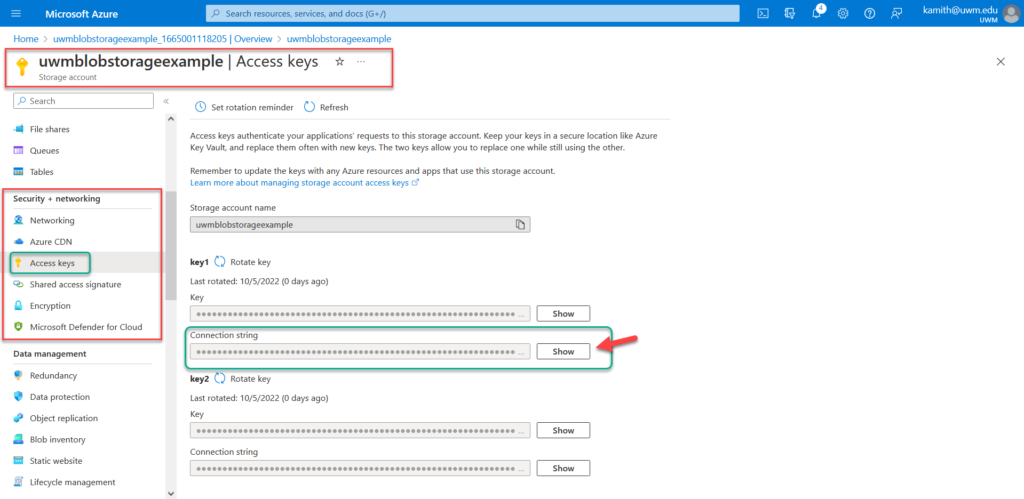
Task: Click the File shares sidebar icon
Action: tap(19, 129)
